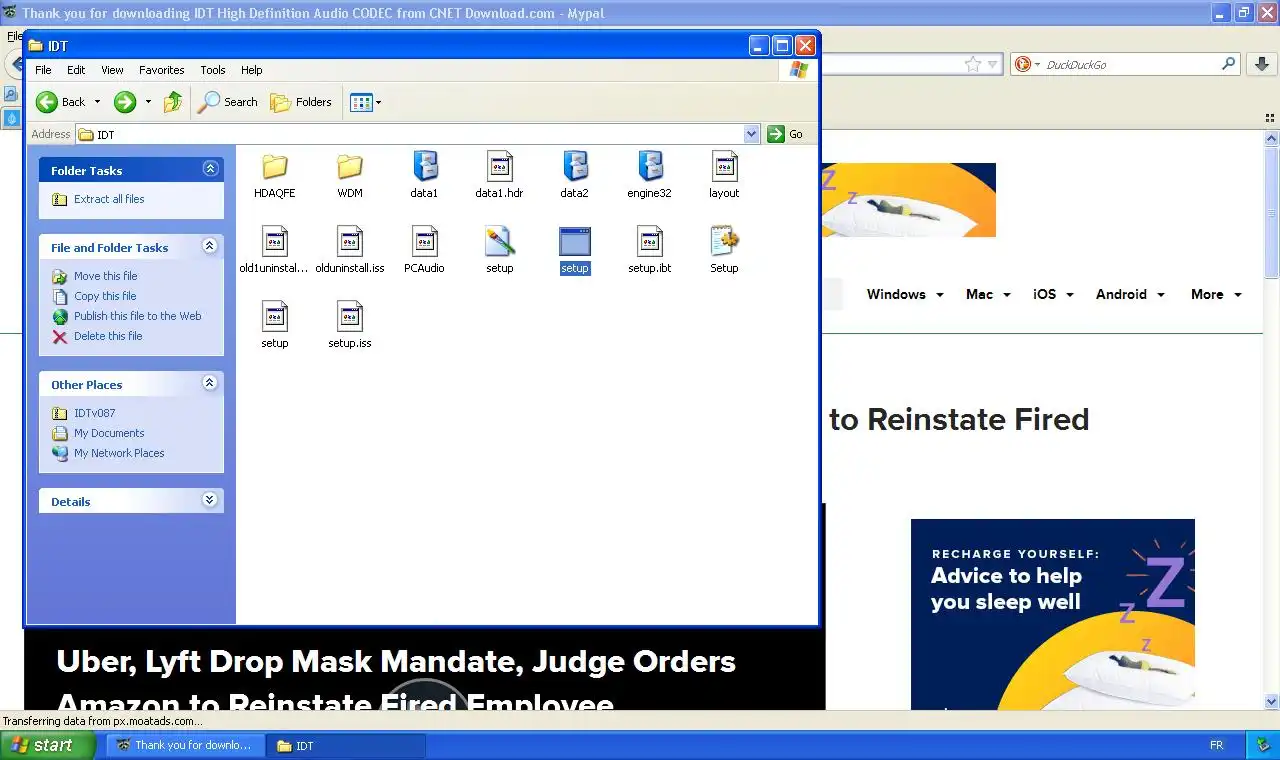
Task: Click the DuckDuckGo search field in Mypal
Action: tap(1127, 64)
